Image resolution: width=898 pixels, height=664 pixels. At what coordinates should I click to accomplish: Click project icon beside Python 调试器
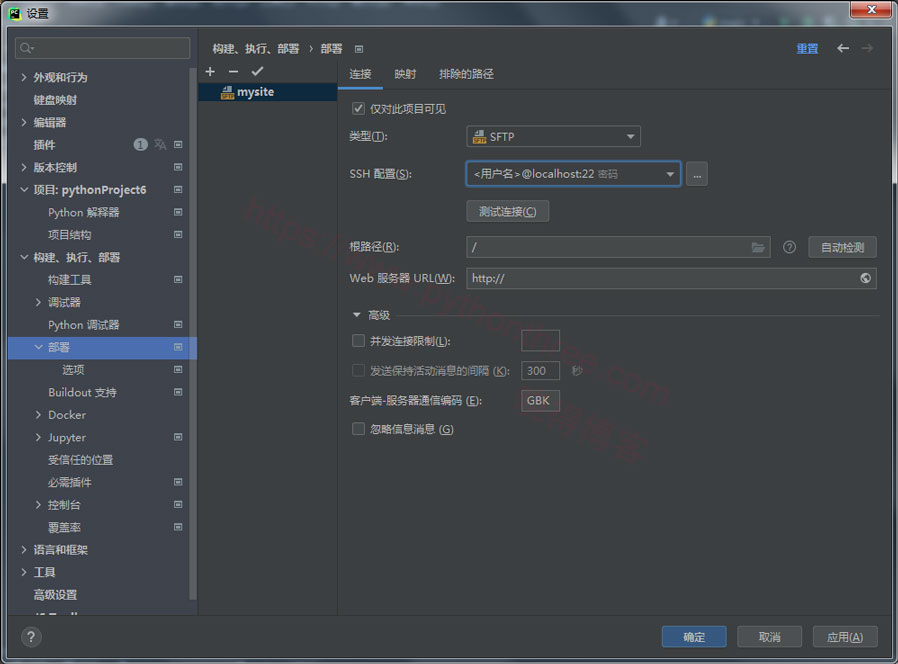coord(178,324)
